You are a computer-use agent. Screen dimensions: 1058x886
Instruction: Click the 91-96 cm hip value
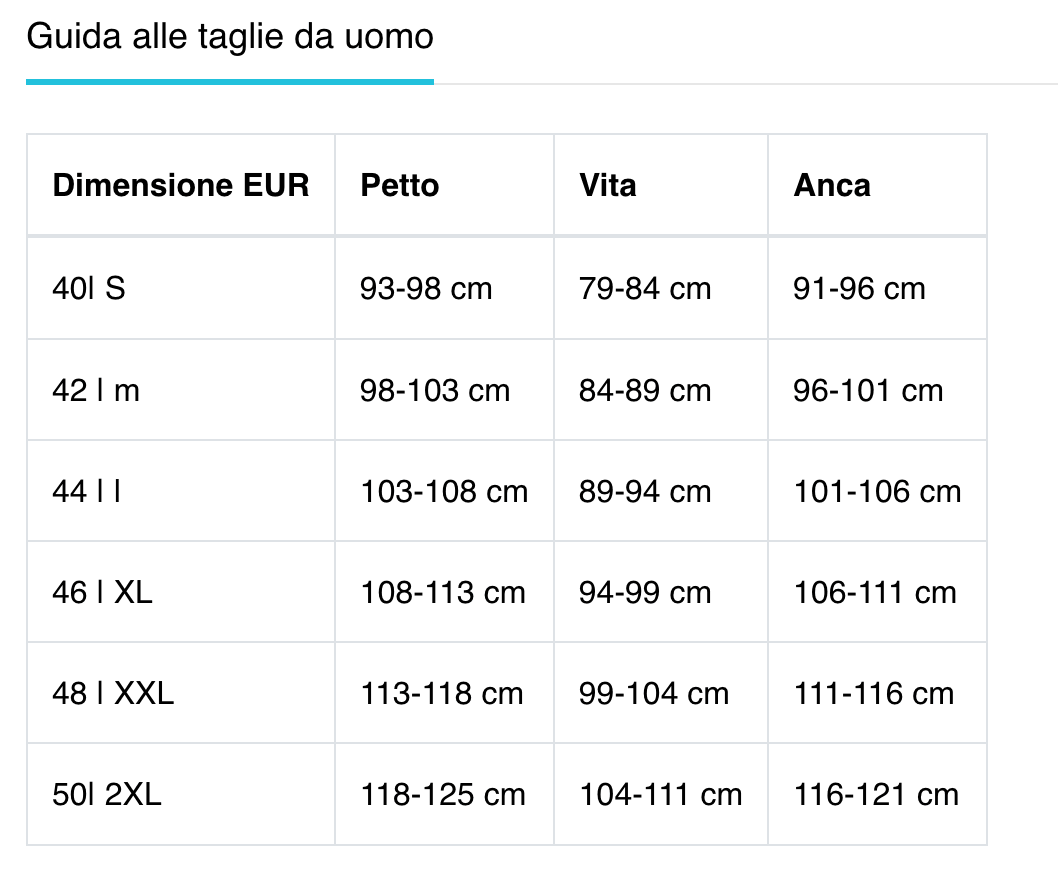pos(860,289)
